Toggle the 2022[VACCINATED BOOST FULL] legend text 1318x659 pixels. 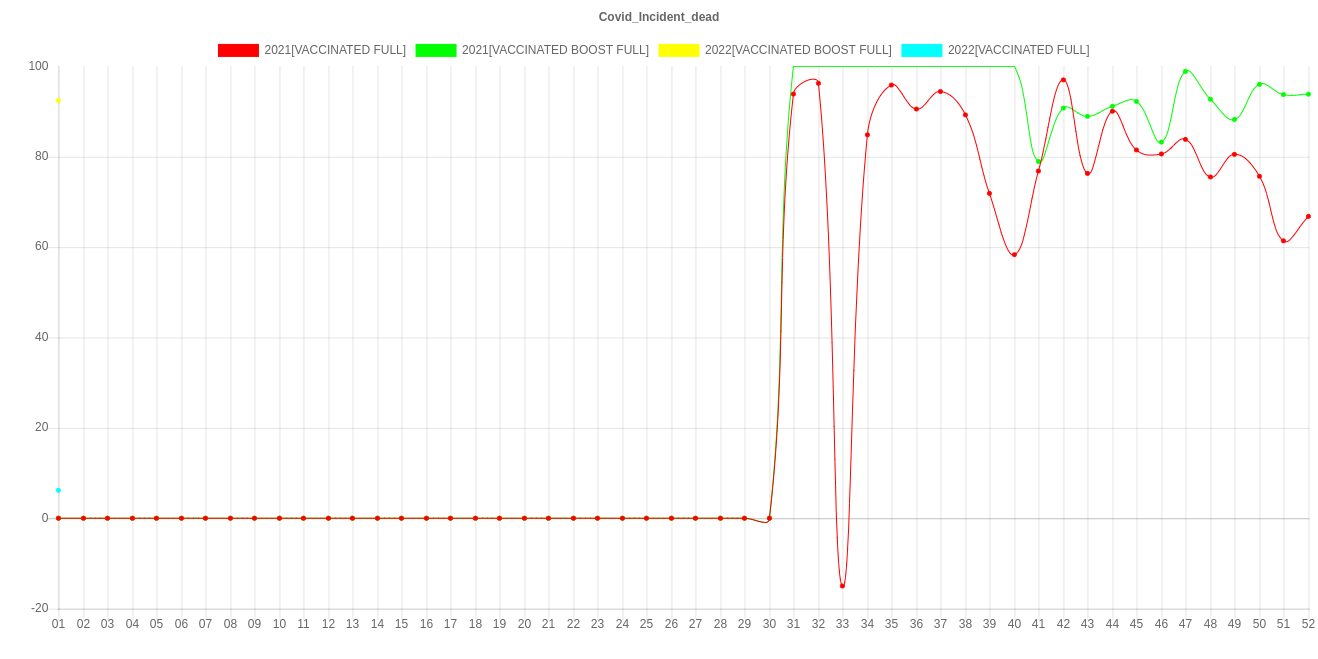797,50
